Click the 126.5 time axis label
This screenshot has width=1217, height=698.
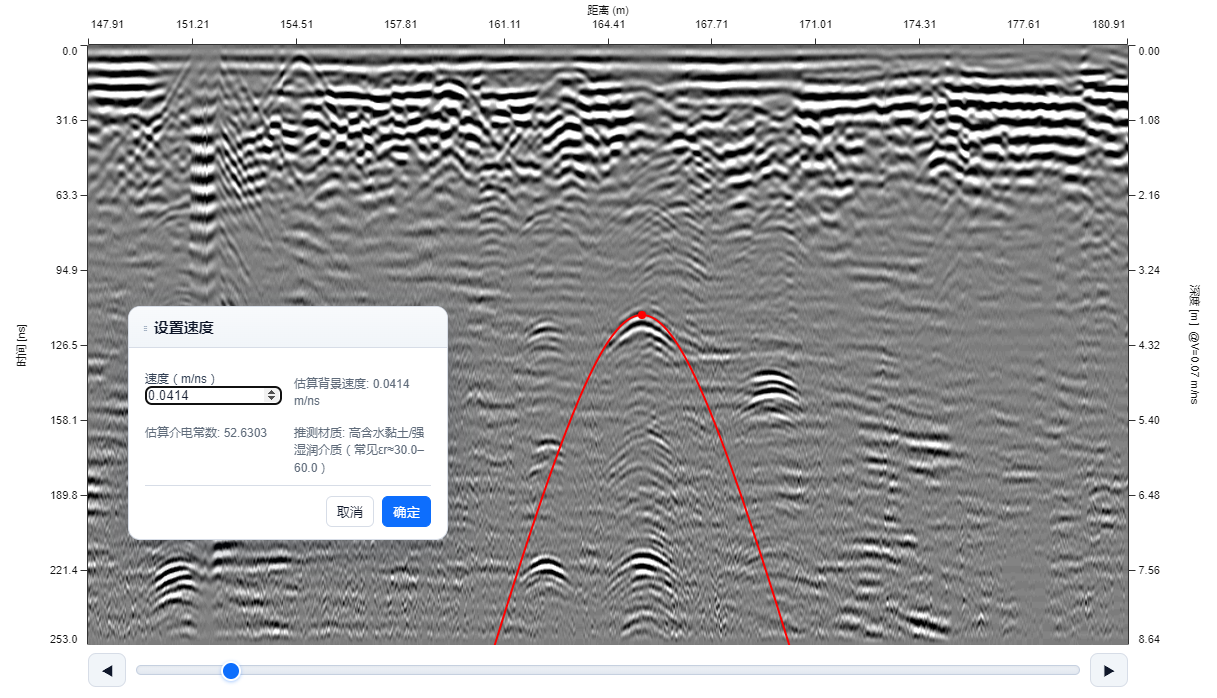coord(65,345)
